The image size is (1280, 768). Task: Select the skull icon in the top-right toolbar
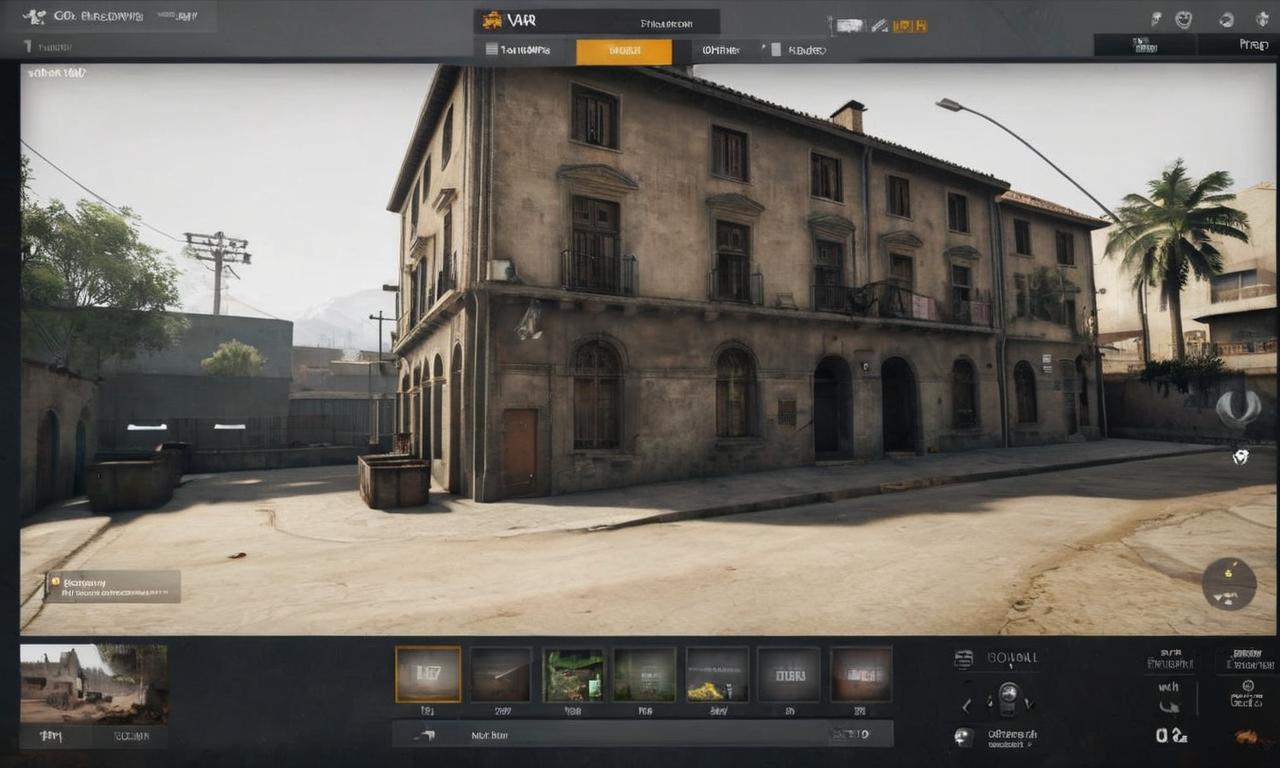[x=1157, y=17]
